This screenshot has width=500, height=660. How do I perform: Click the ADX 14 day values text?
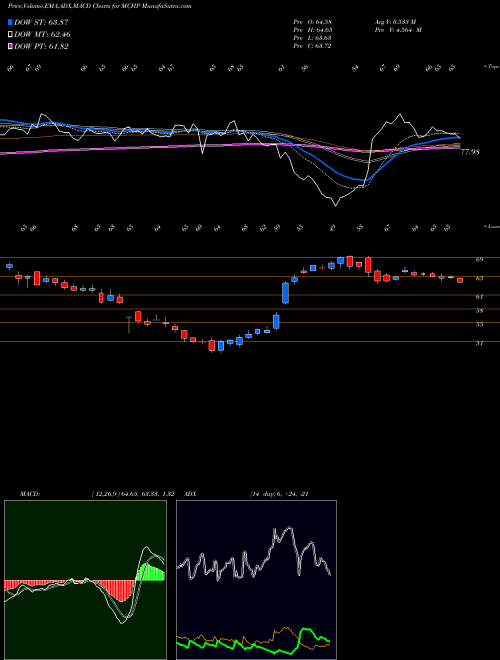[279, 494]
